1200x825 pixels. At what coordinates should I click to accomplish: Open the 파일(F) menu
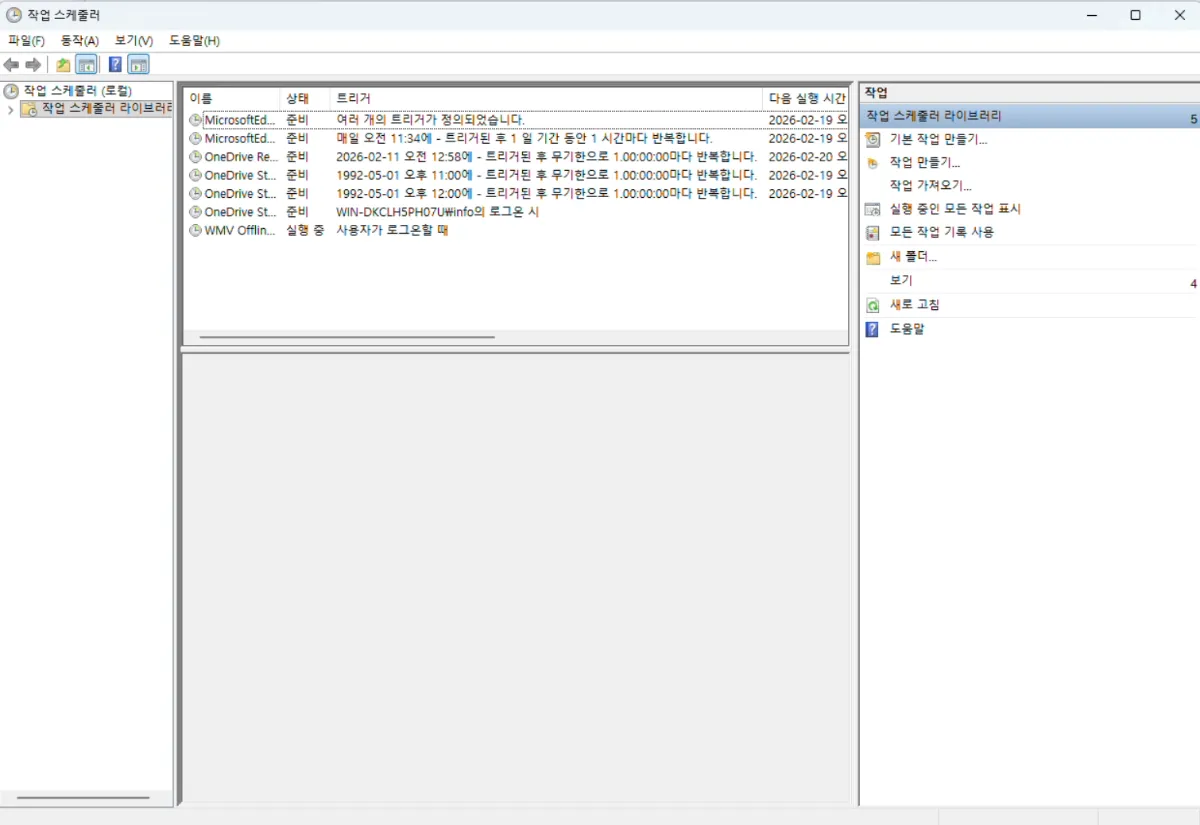[26, 41]
